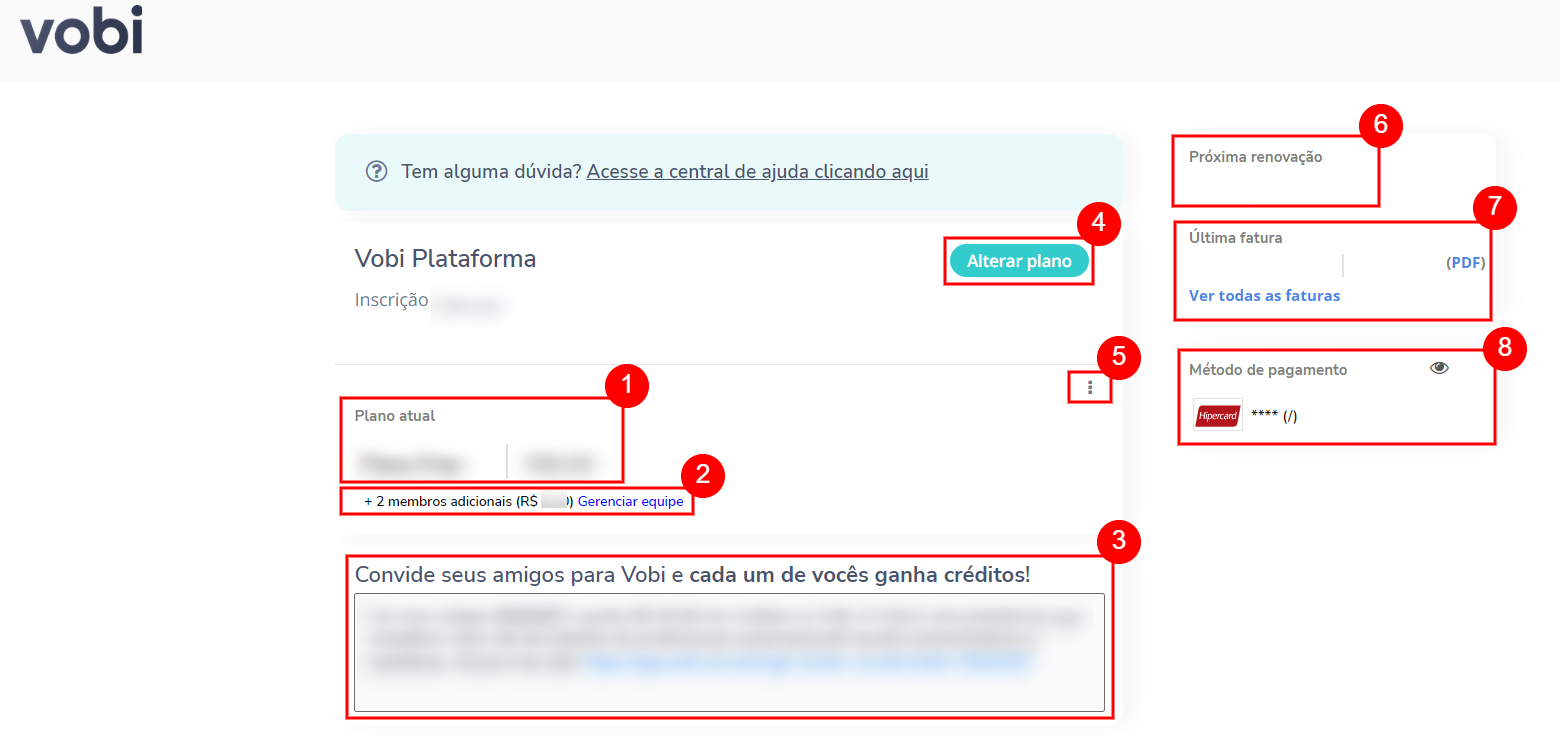Open the Gerenciar equipe link

click(631, 501)
